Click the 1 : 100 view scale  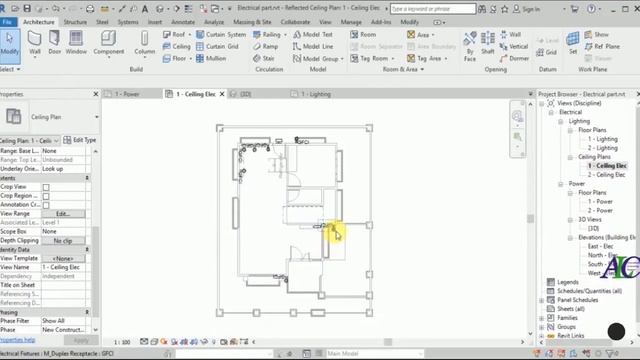122,342
